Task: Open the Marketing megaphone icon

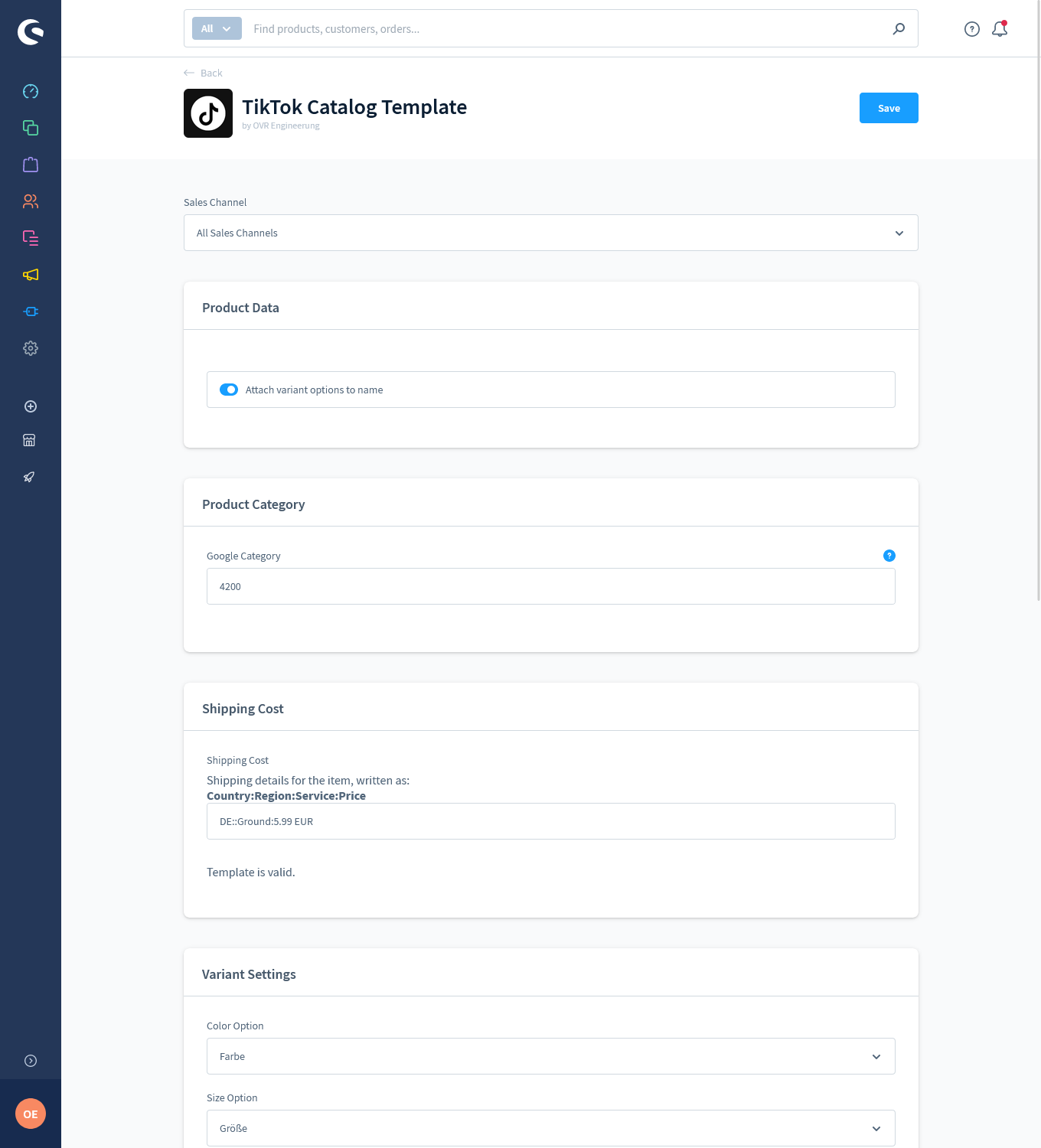Action: click(31, 275)
